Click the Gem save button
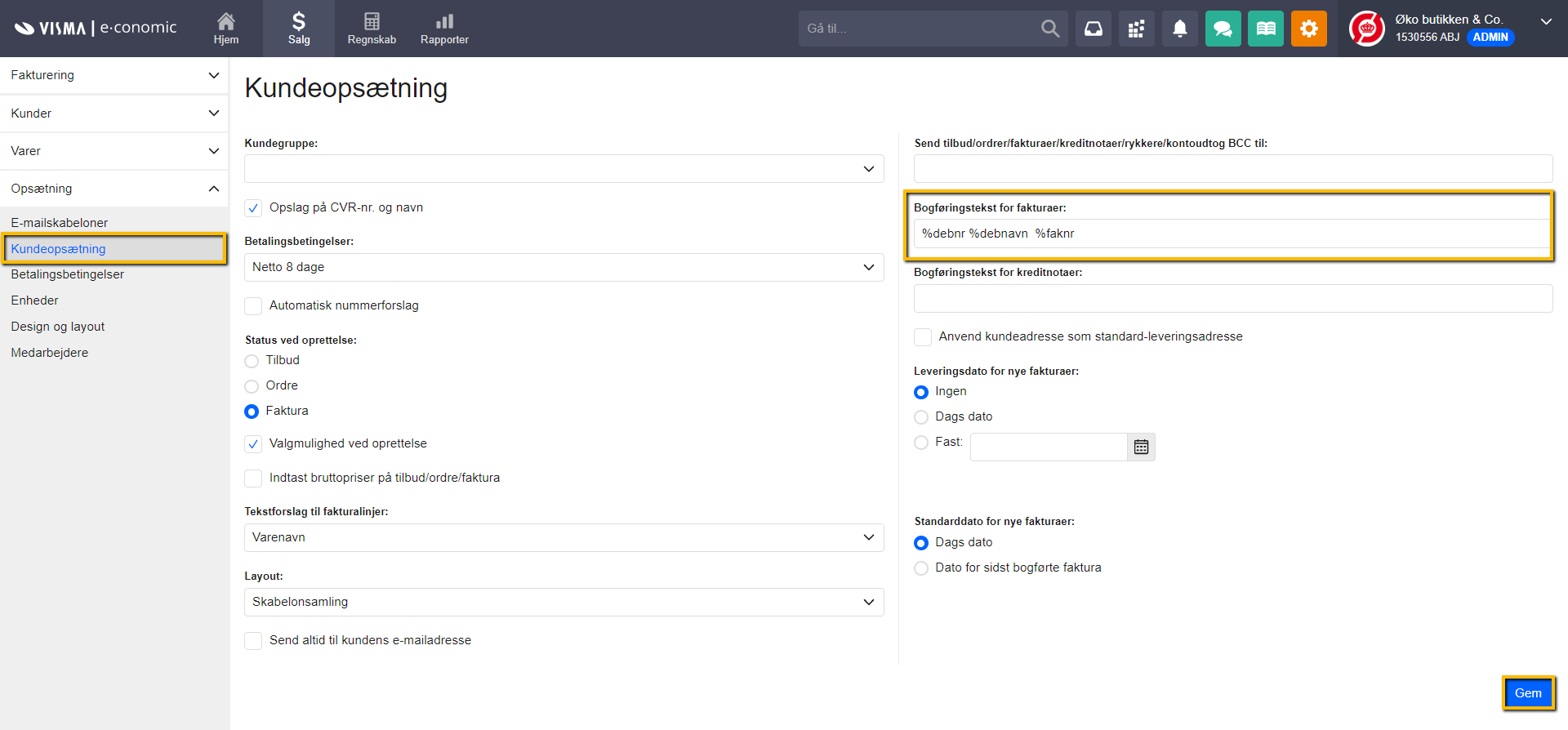1568x730 pixels. click(x=1528, y=693)
